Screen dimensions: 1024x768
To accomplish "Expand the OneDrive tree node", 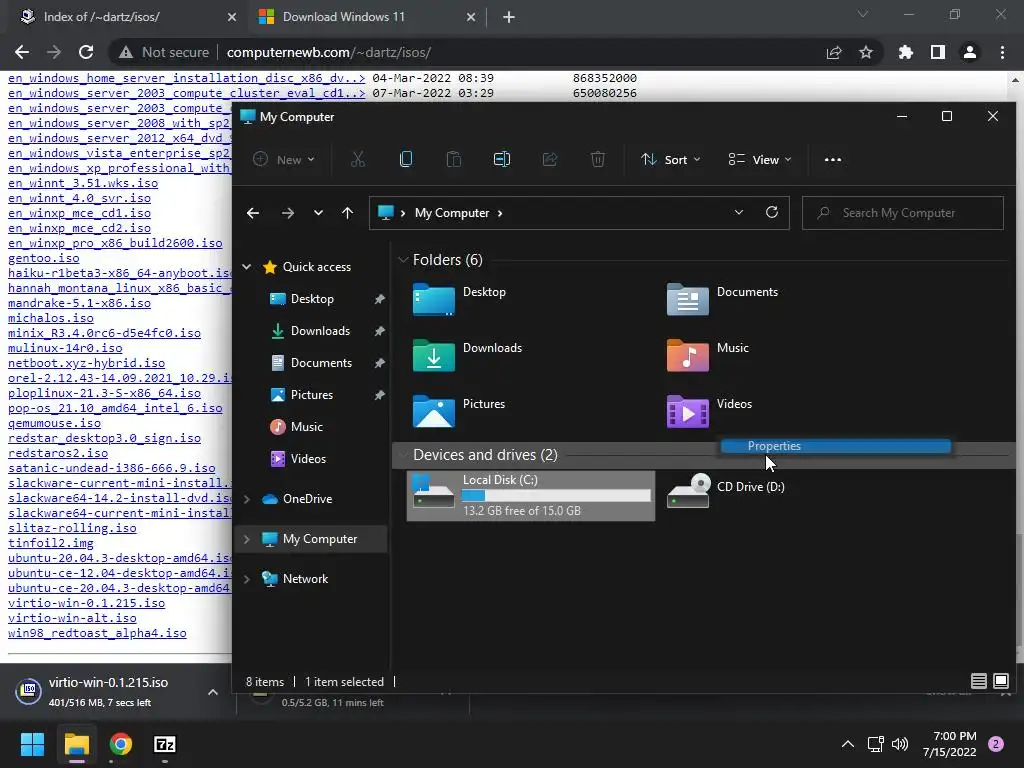I will point(247,499).
